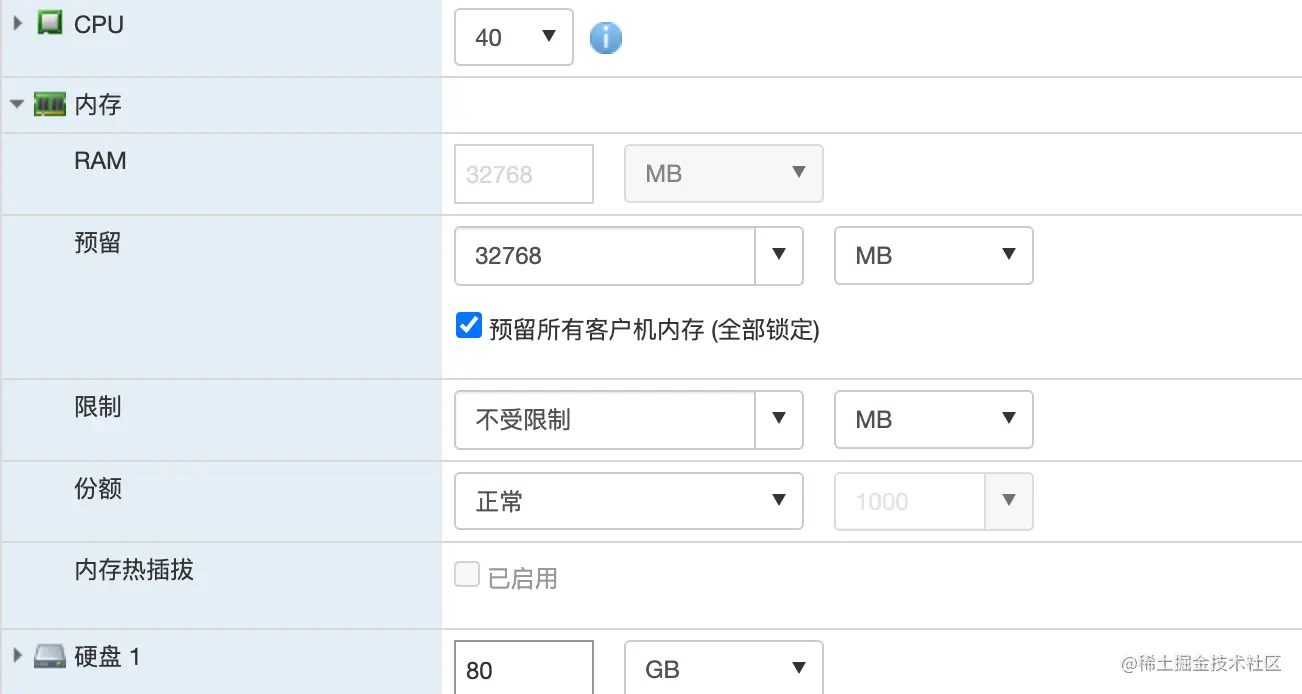Open the 份额 value 1000 dropdown arrow

point(1009,501)
